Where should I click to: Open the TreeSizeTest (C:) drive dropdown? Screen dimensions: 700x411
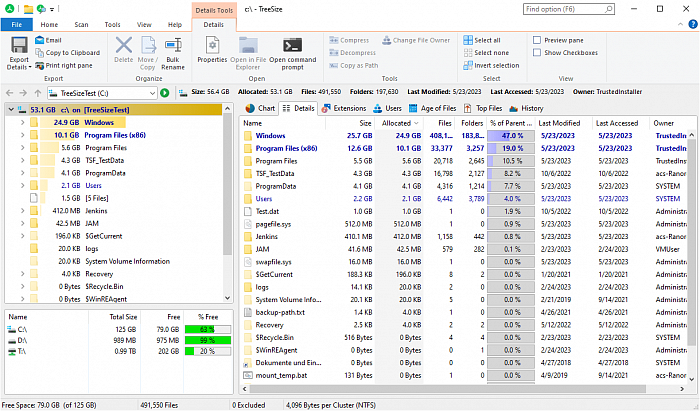pos(152,93)
